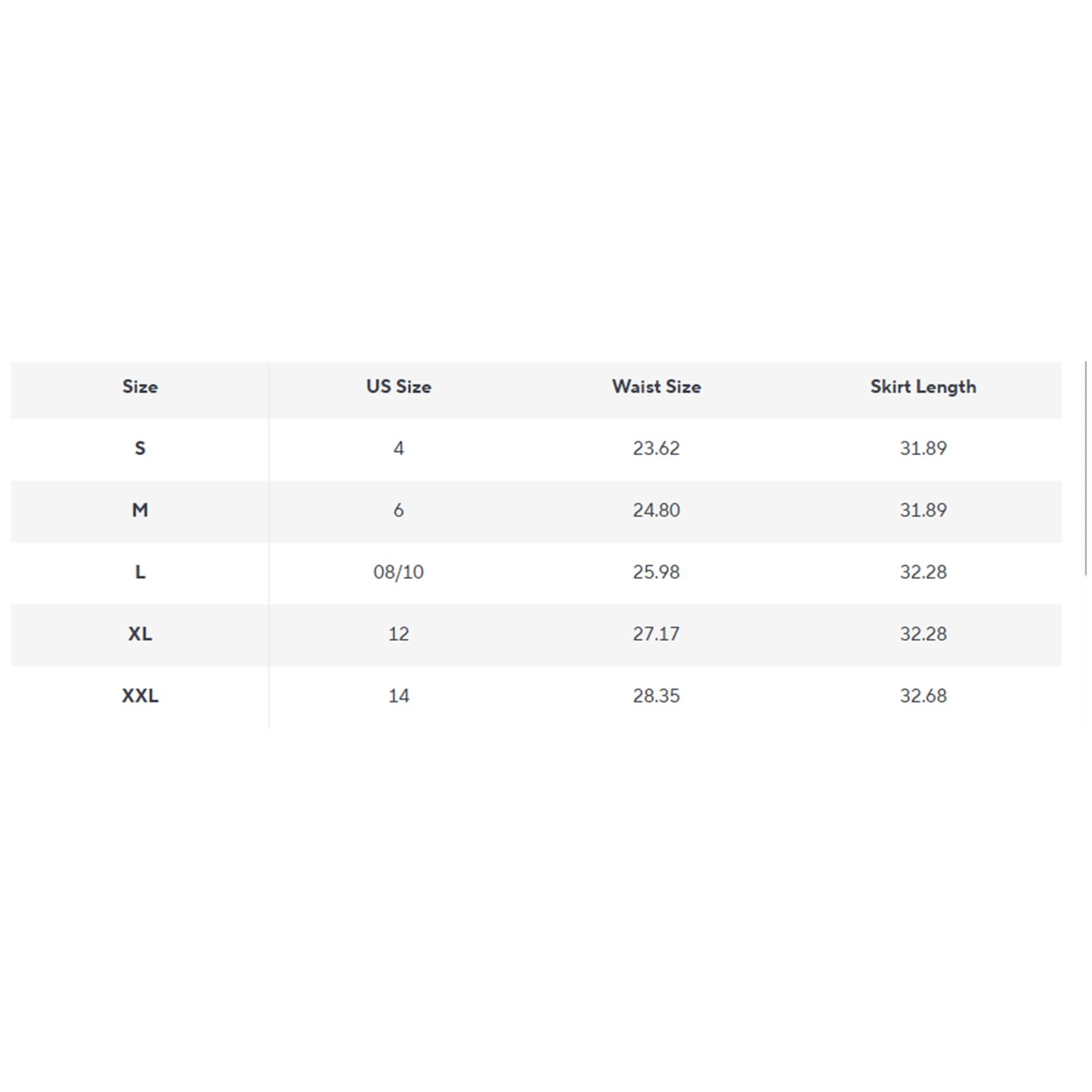1092x1092 pixels.
Task: Click the Size column header
Action: (x=140, y=386)
